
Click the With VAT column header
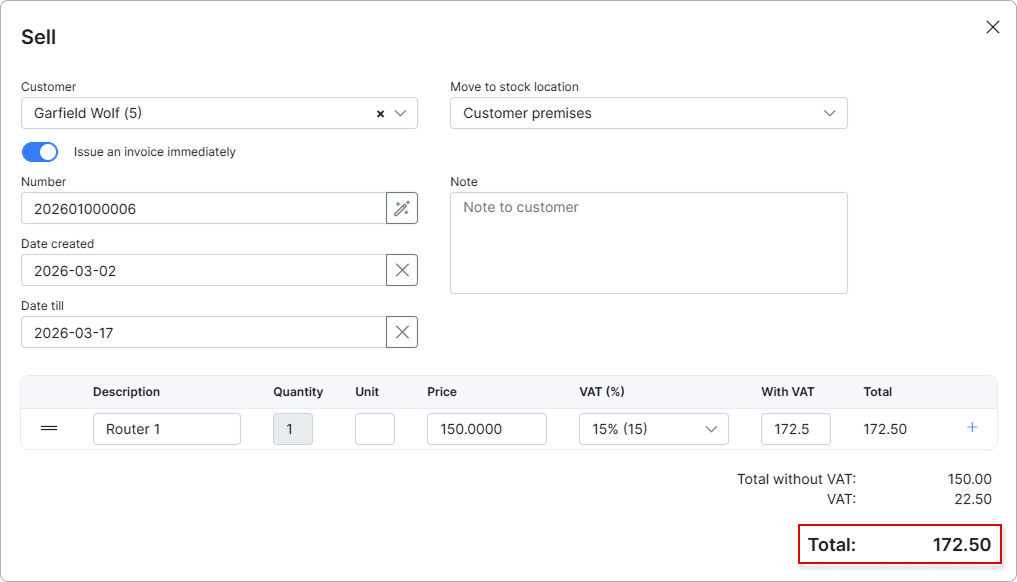(x=787, y=392)
